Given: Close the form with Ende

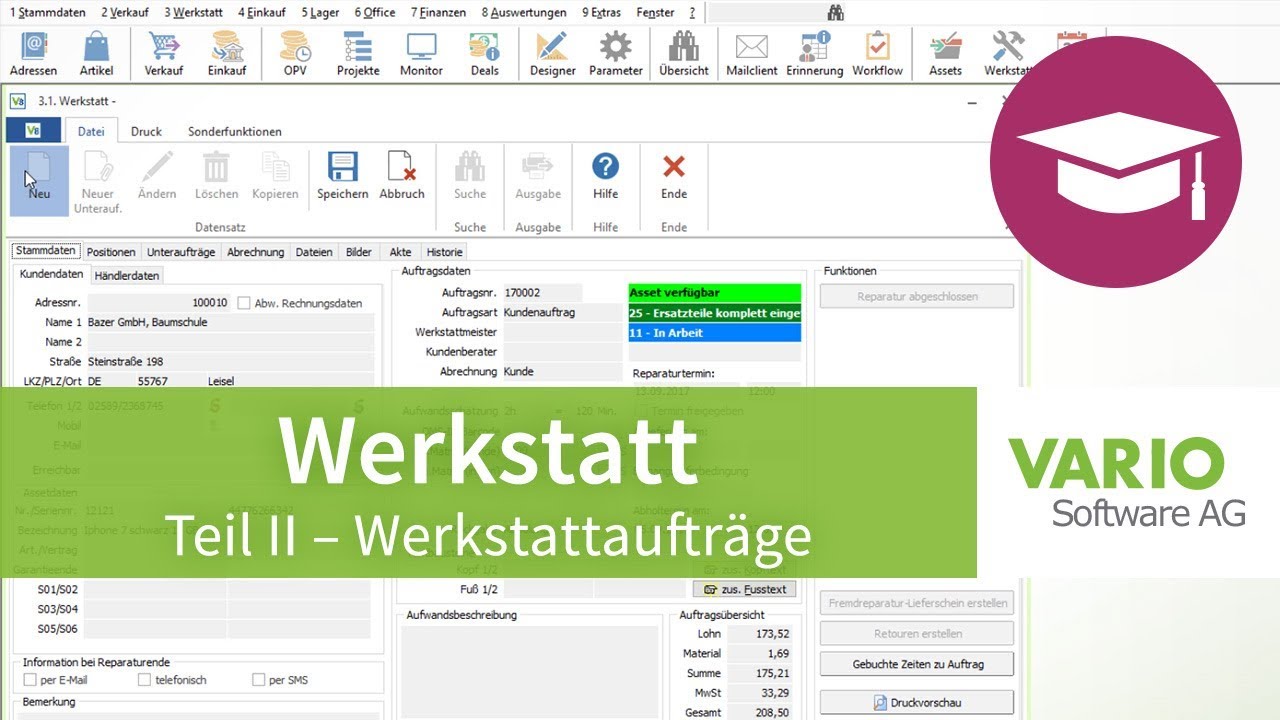Looking at the screenshot, I should (x=674, y=175).
